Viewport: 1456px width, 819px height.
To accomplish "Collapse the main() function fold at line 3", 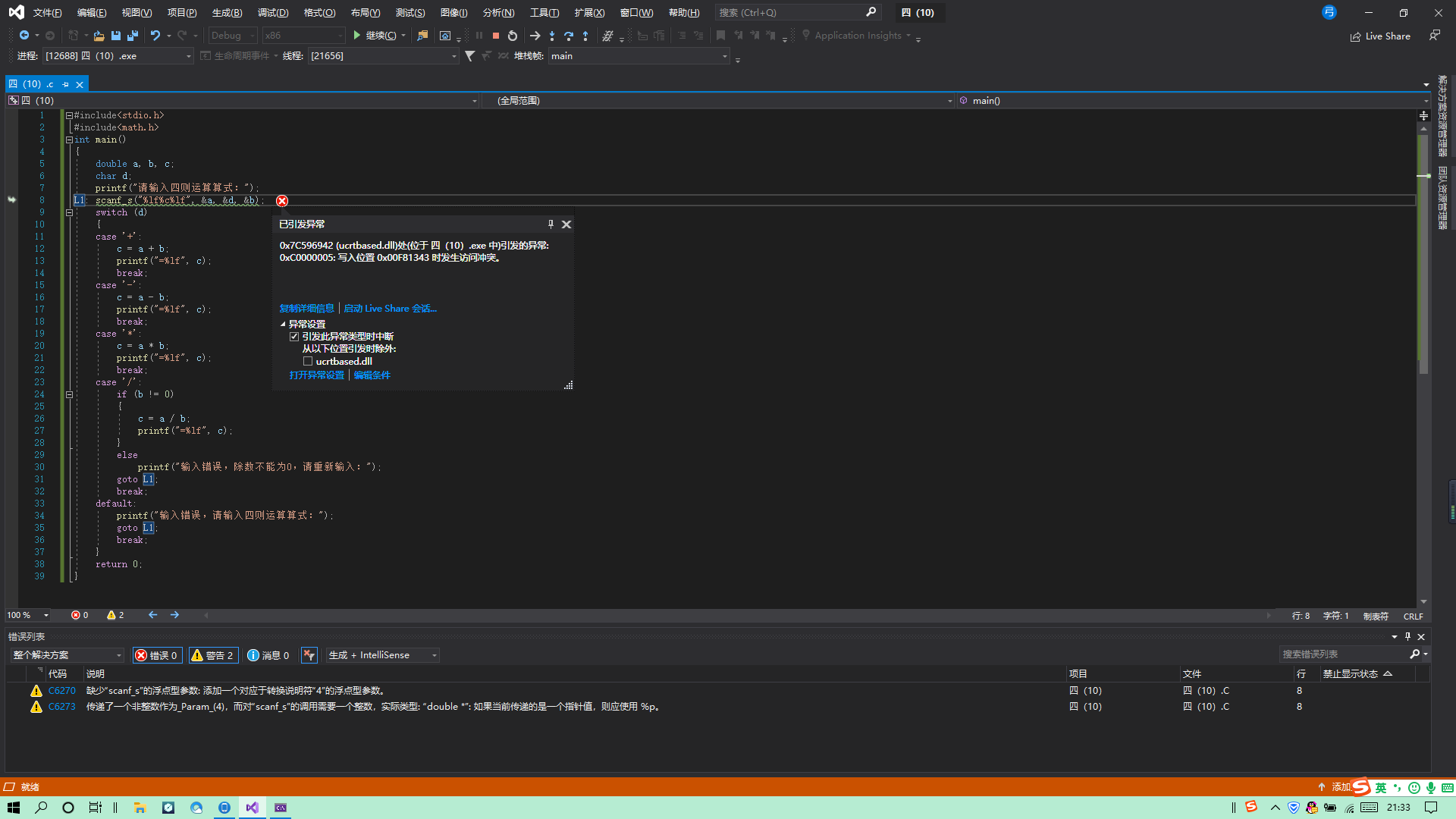I will (x=69, y=140).
